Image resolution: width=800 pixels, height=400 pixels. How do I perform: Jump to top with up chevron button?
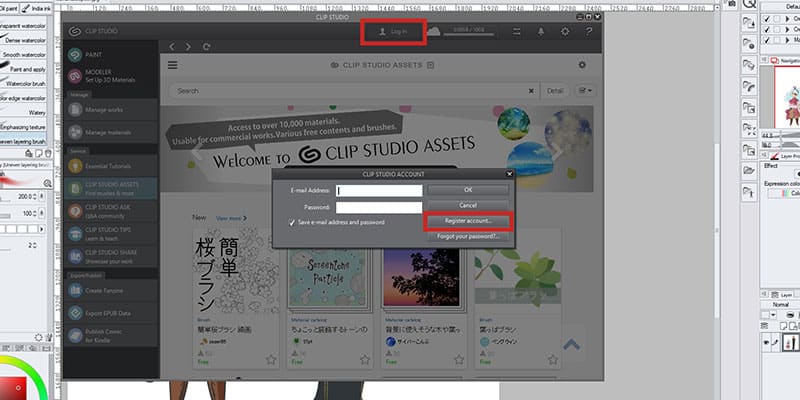[x=572, y=344]
